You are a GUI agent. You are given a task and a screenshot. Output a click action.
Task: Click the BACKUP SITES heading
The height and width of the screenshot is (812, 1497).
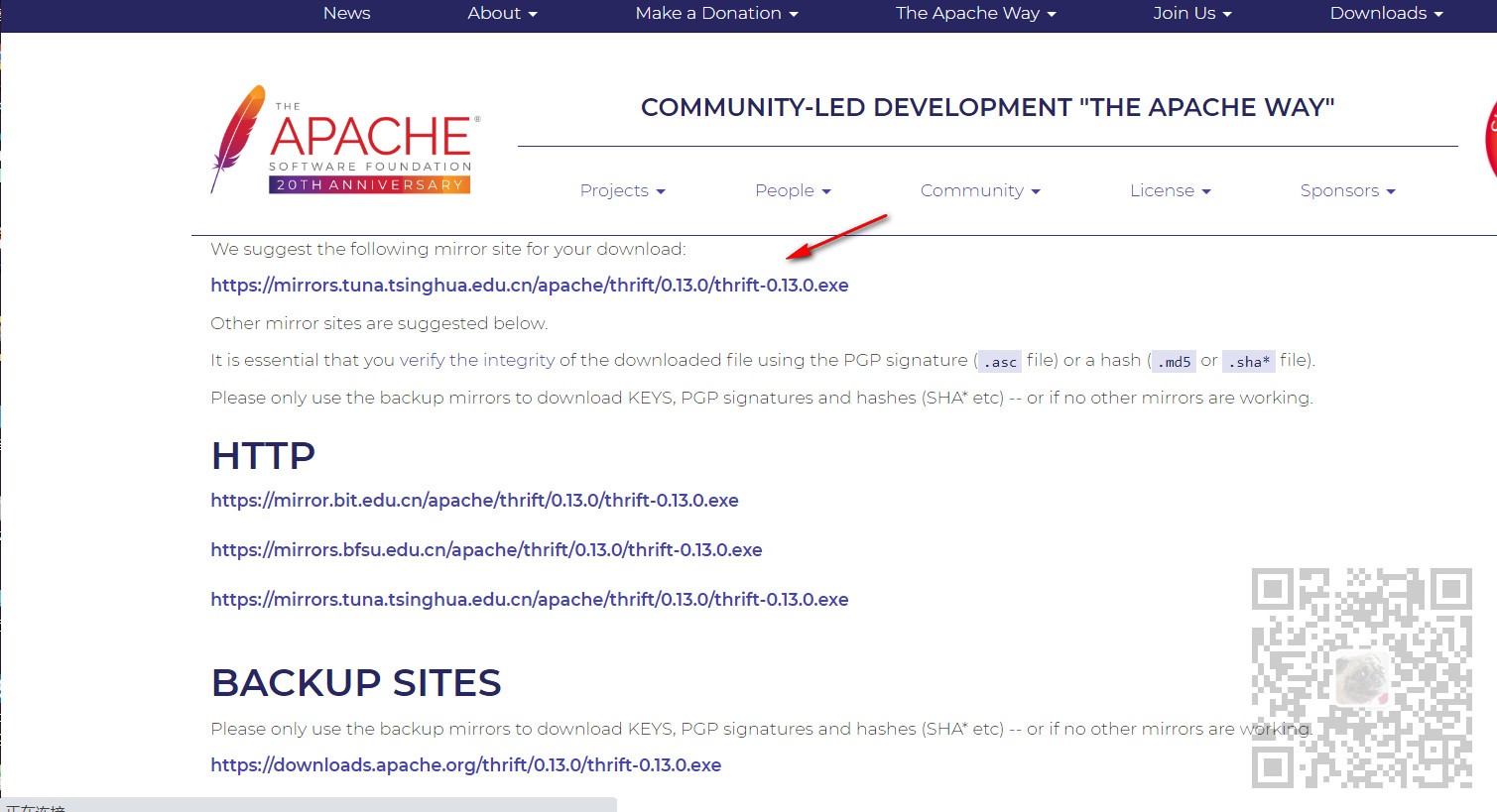(356, 683)
